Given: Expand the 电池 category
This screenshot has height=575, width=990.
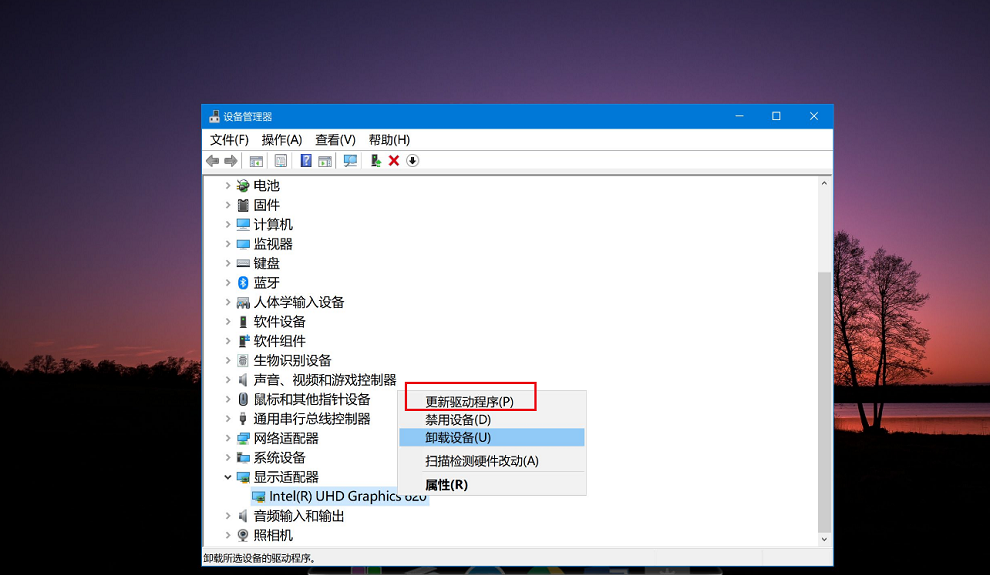Looking at the screenshot, I should click(228, 186).
